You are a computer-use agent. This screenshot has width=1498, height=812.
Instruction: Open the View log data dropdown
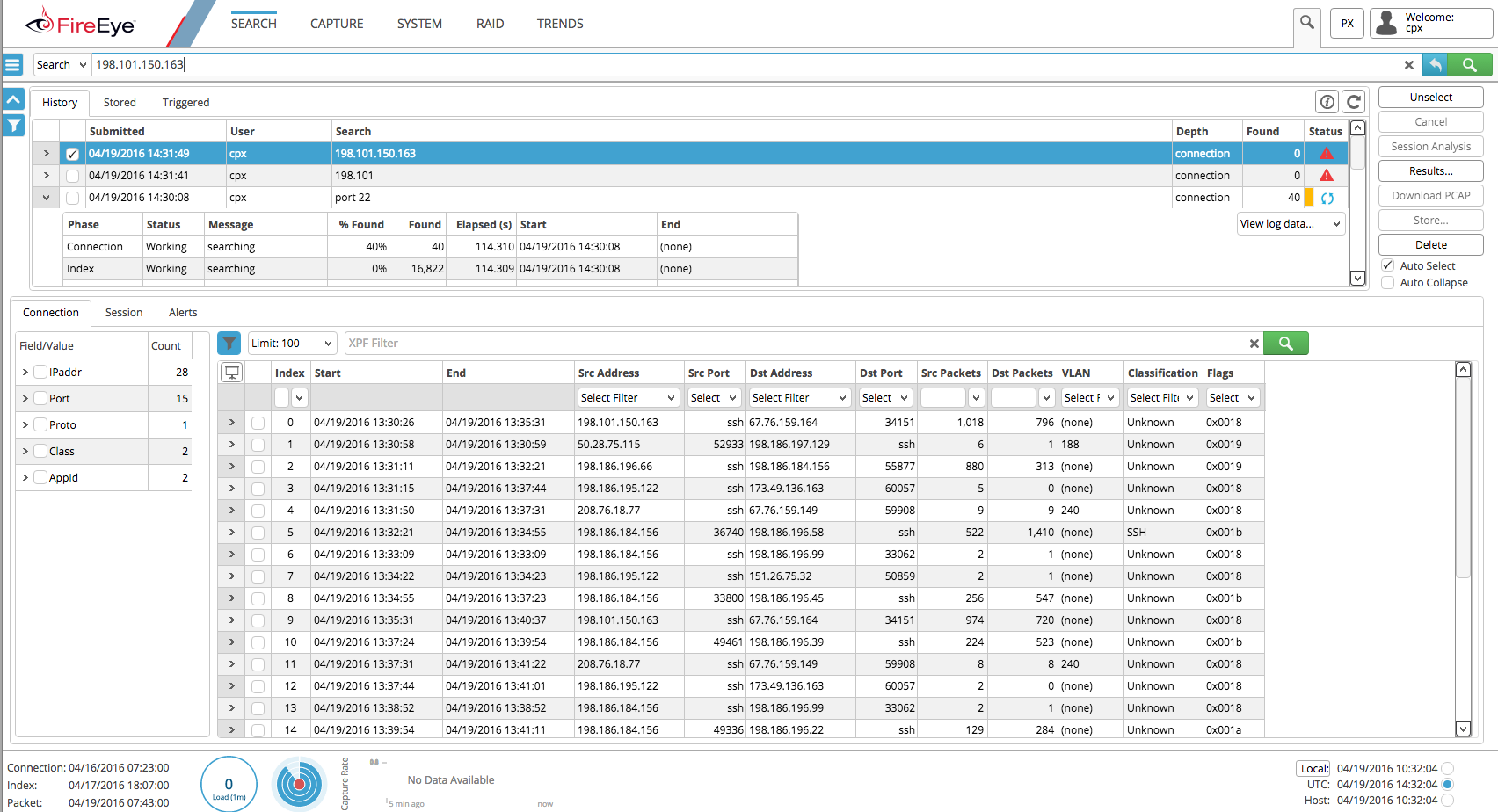1291,224
